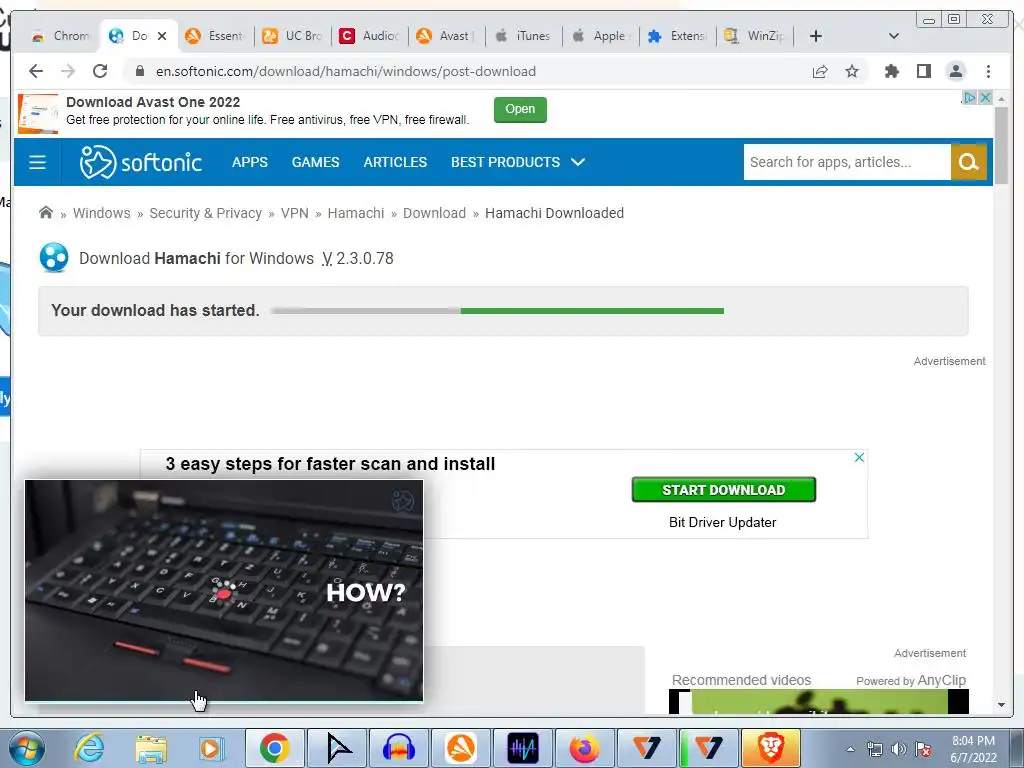Click the Softonic logo
This screenshot has height=768, width=1024.
pyautogui.click(x=141, y=162)
